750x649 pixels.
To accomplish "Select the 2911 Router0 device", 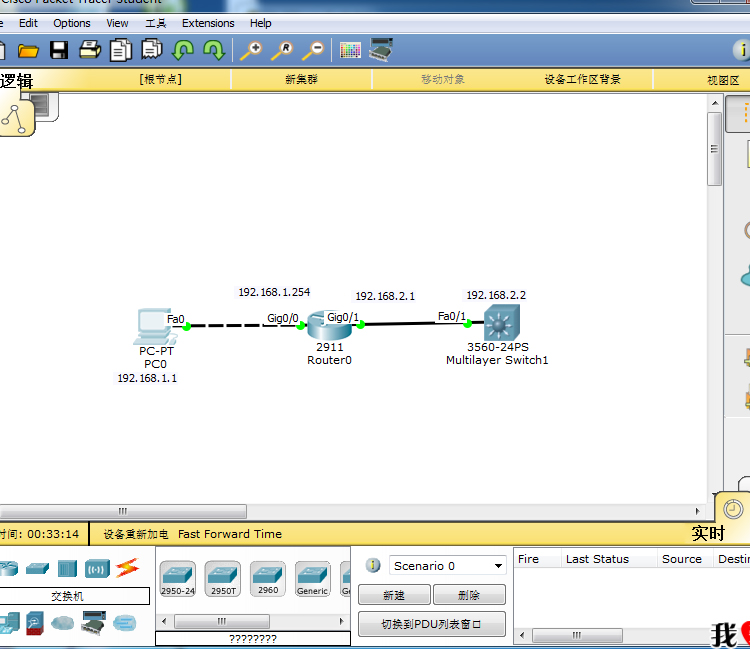I will [x=329, y=324].
